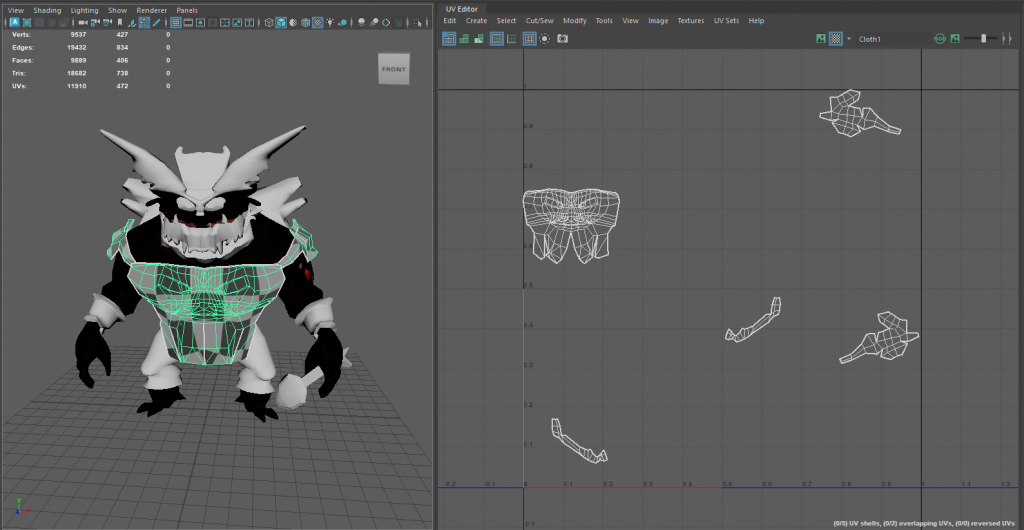Viewport: 1024px width, 530px height.
Task: Click the top-right UV shell
Action: point(859,114)
